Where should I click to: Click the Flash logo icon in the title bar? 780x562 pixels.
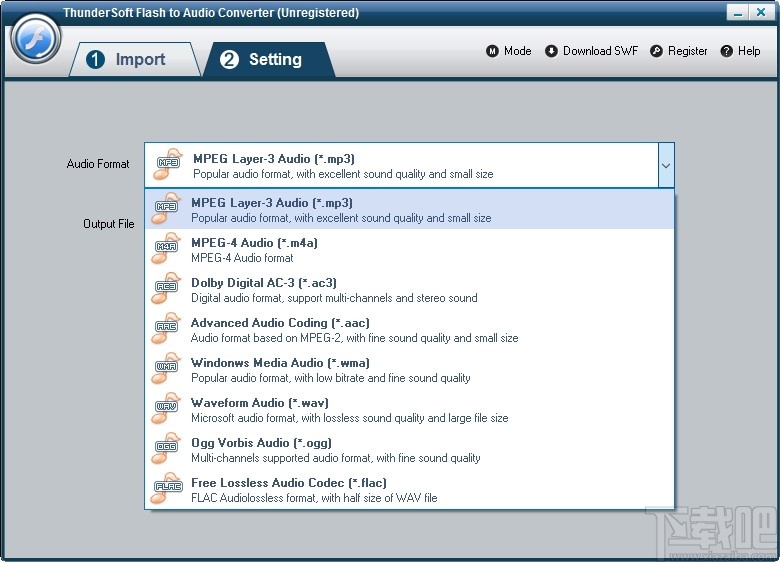click(x=35, y=38)
